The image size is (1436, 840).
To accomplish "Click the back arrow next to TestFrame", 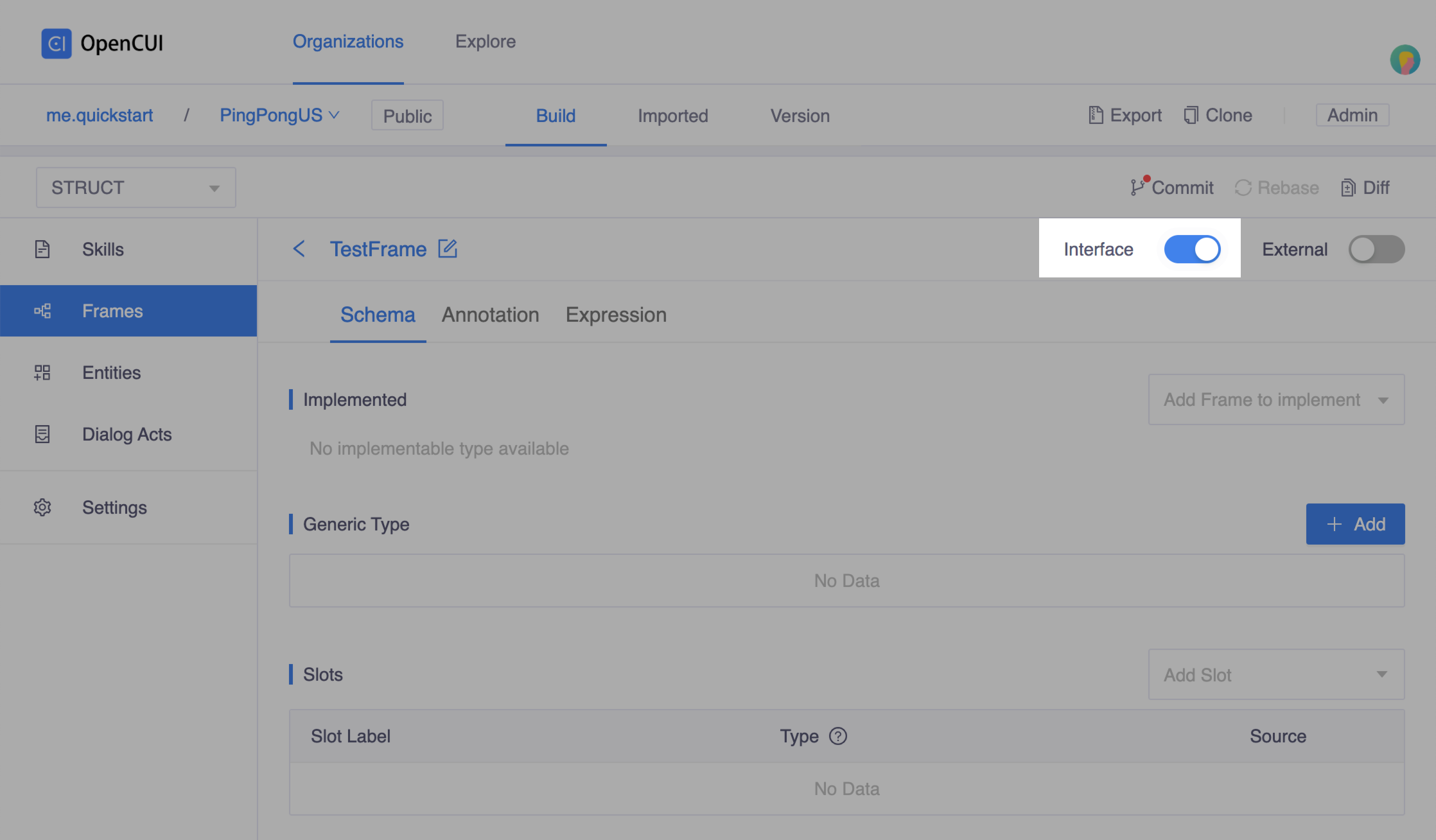I will [x=299, y=249].
